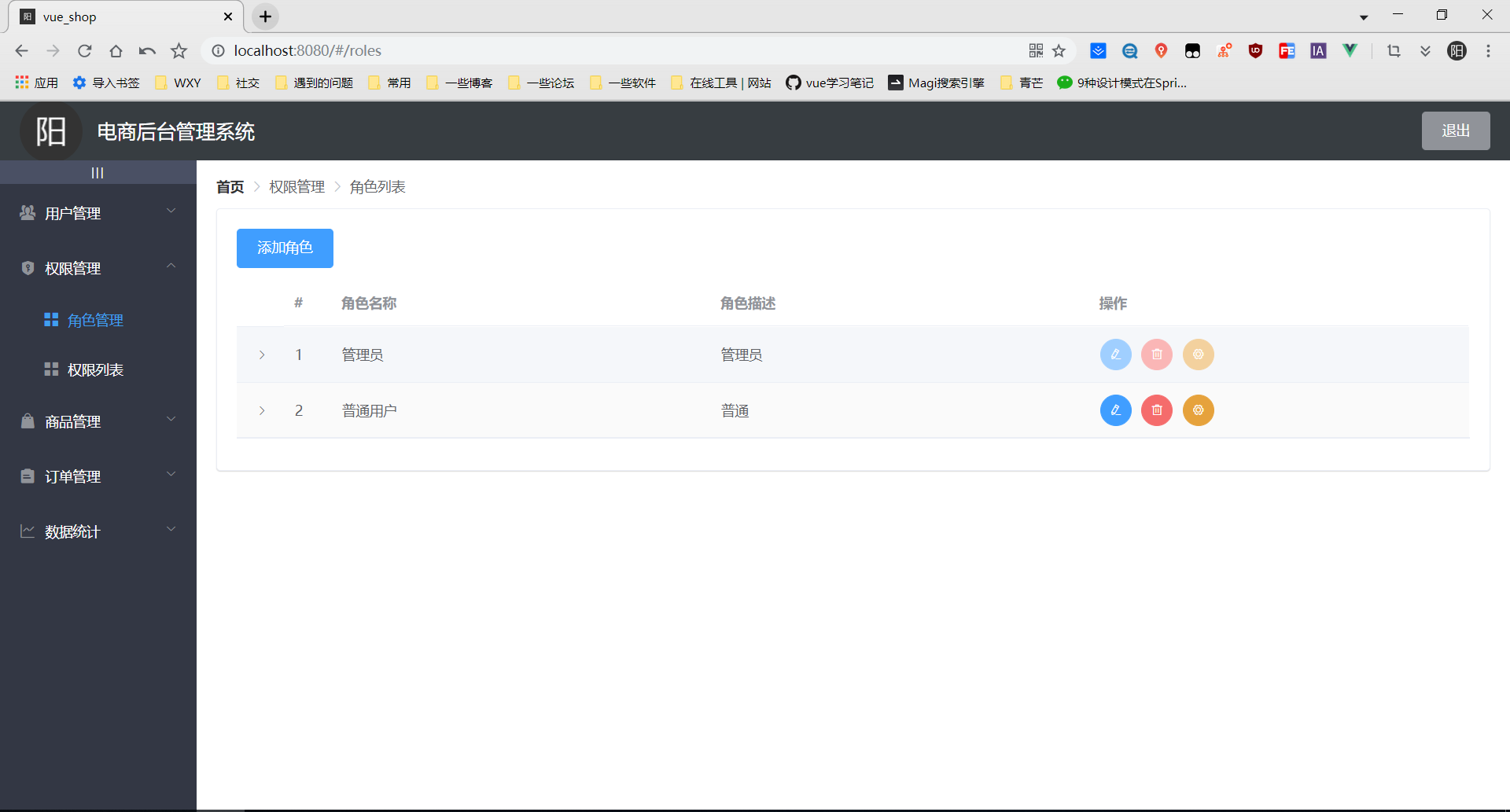Go back with the browser back arrow
1510x812 pixels.
21,51
